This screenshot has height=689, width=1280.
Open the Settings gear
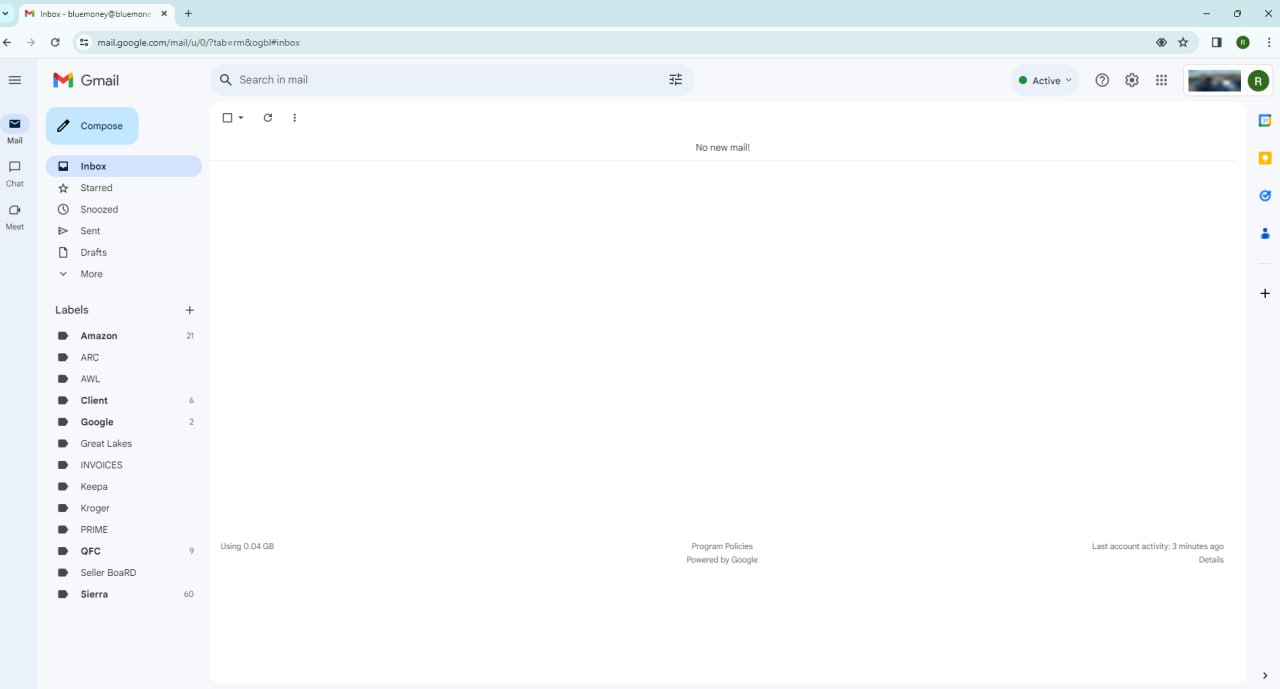(x=1132, y=80)
